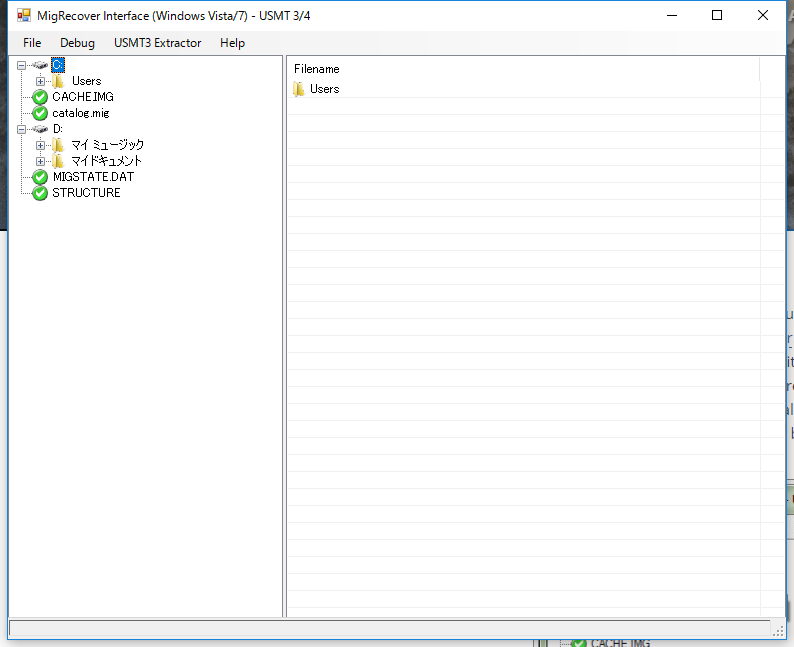Expand the Users folder in the tree
Viewport: 794px width, 647px height.
coord(41,81)
